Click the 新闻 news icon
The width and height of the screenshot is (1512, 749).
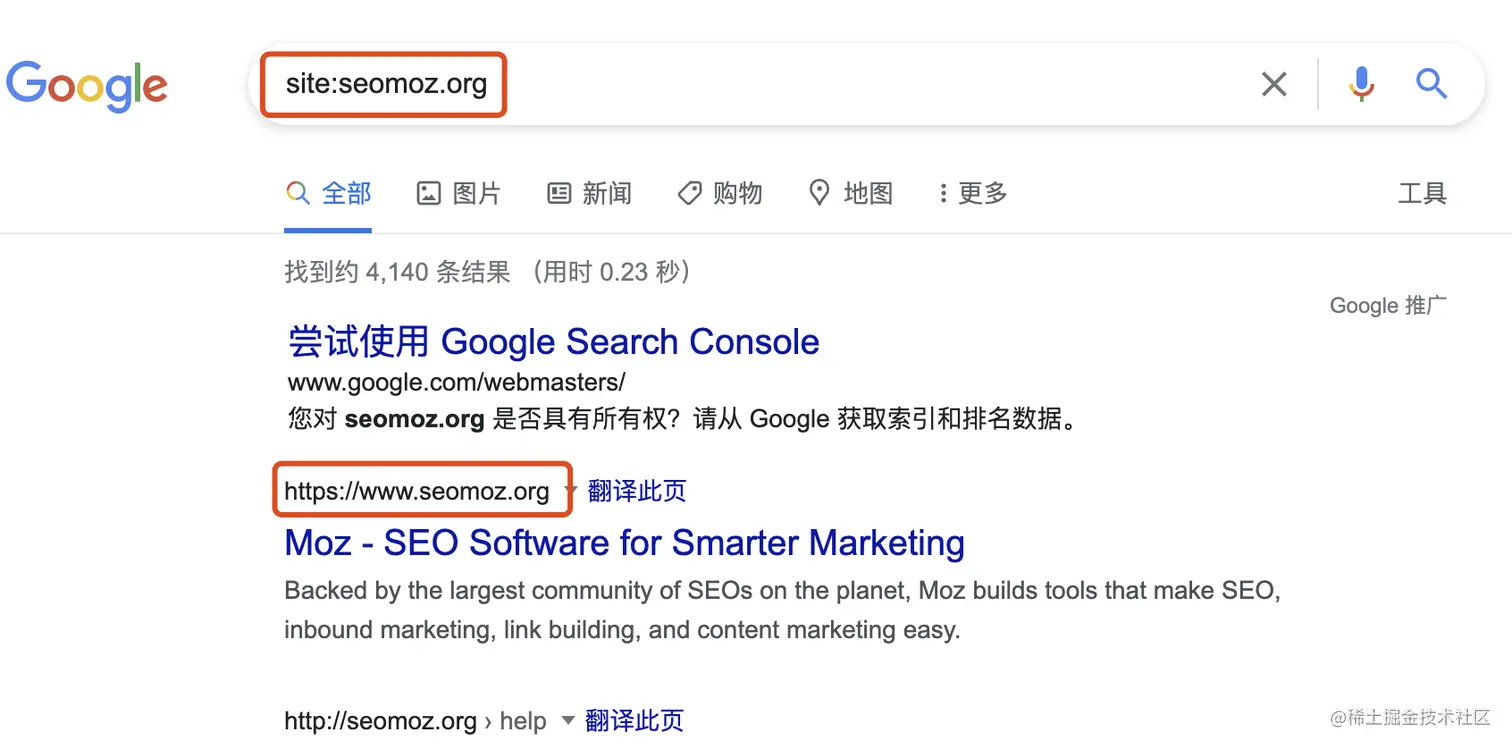coord(559,193)
